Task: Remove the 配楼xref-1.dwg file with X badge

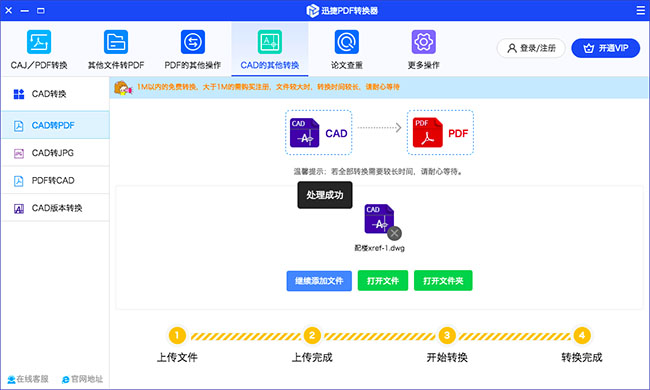Action: (x=394, y=233)
